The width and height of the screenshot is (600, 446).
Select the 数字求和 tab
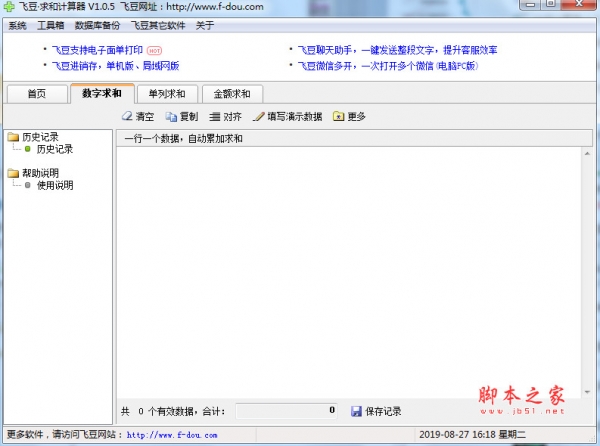(102, 93)
